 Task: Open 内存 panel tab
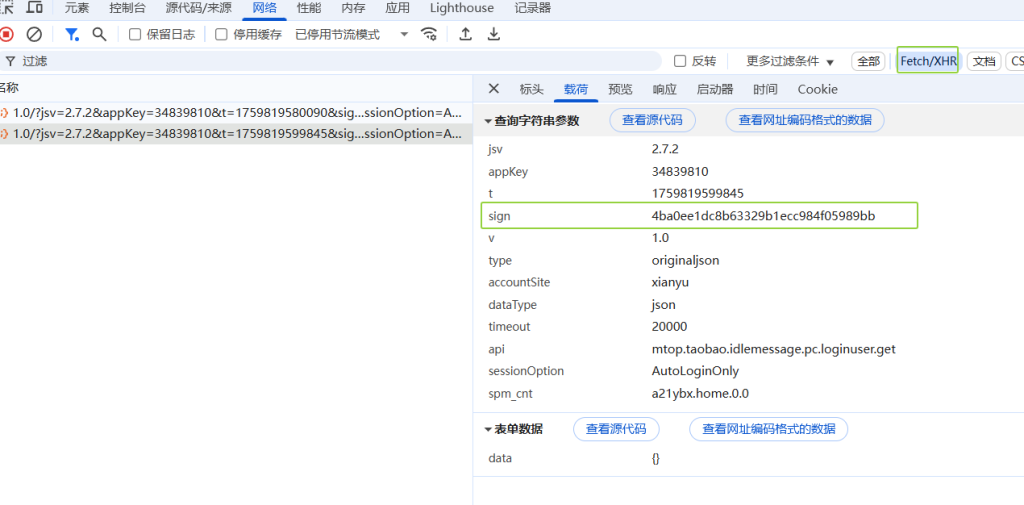(353, 8)
